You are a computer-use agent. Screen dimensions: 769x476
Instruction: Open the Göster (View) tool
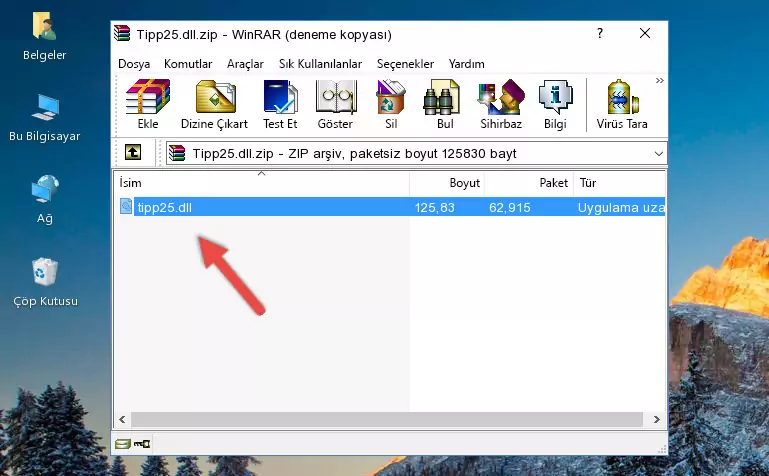(x=335, y=104)
